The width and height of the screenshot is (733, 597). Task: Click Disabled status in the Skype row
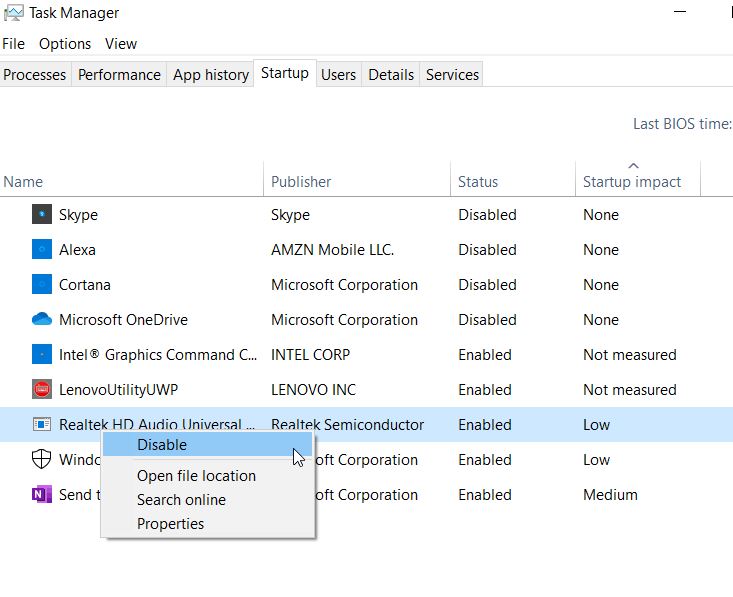point(488,215)
